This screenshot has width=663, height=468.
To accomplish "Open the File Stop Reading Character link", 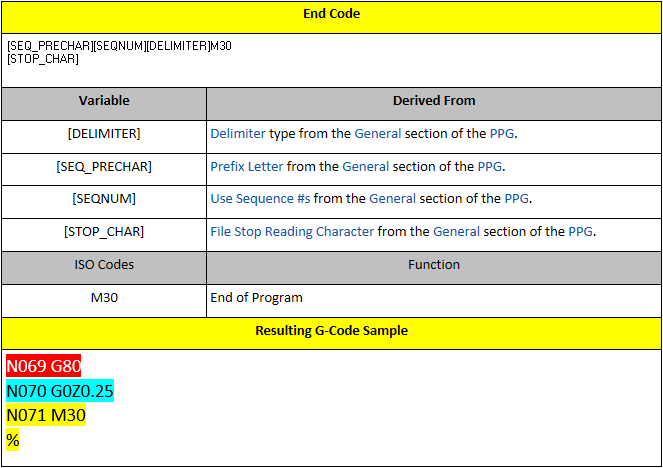I will pos(292,232).
